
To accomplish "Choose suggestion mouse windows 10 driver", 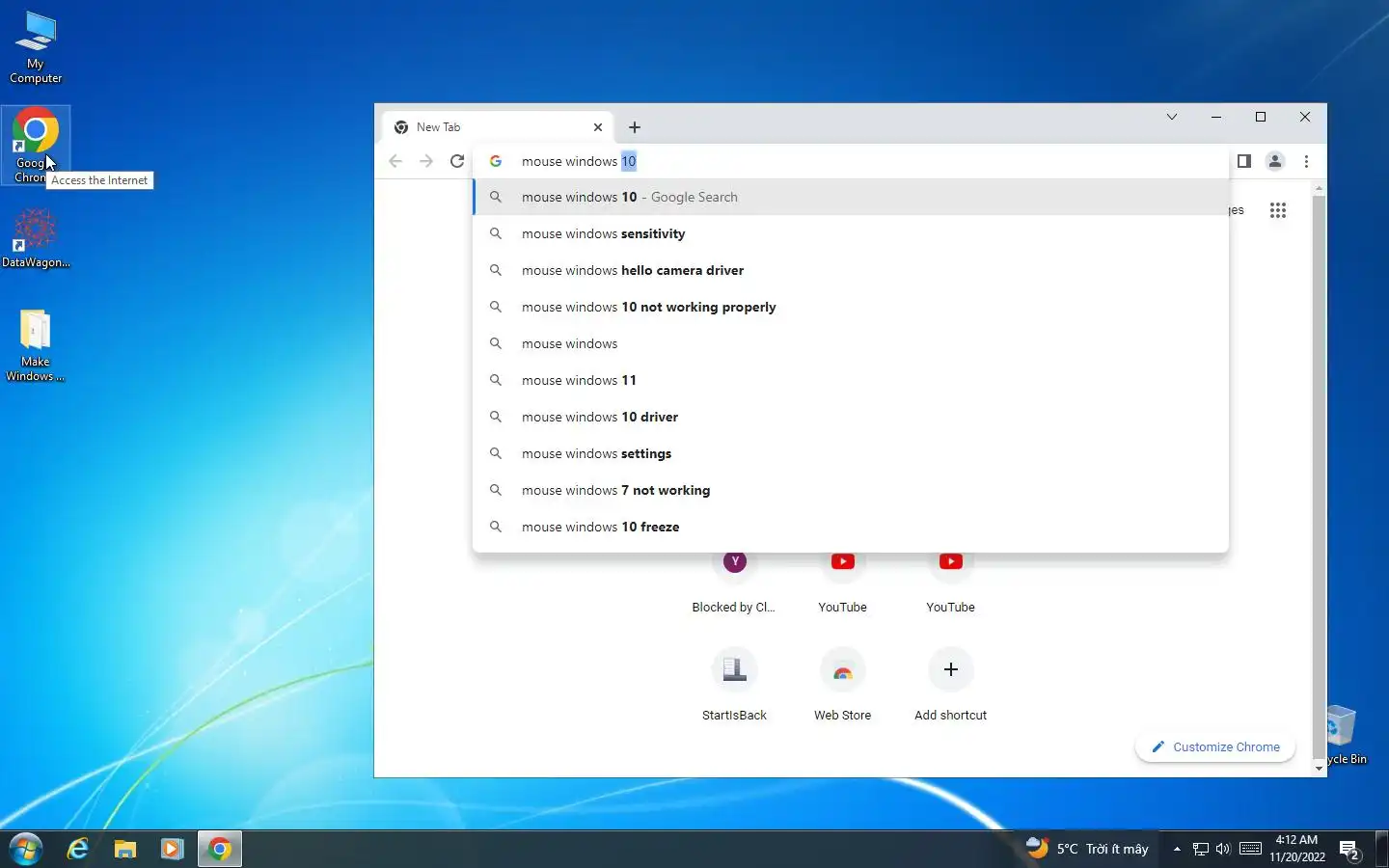I will [851, 417].
